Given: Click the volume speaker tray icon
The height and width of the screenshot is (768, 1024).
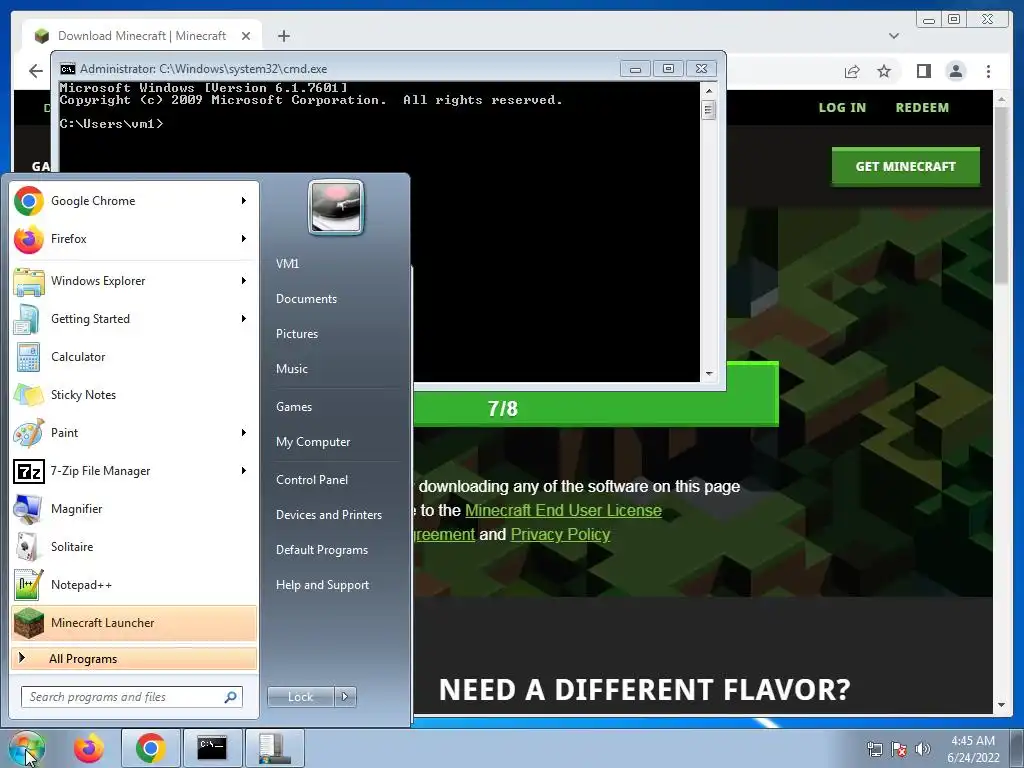Looking at the screenshot, I should (923, 749).
